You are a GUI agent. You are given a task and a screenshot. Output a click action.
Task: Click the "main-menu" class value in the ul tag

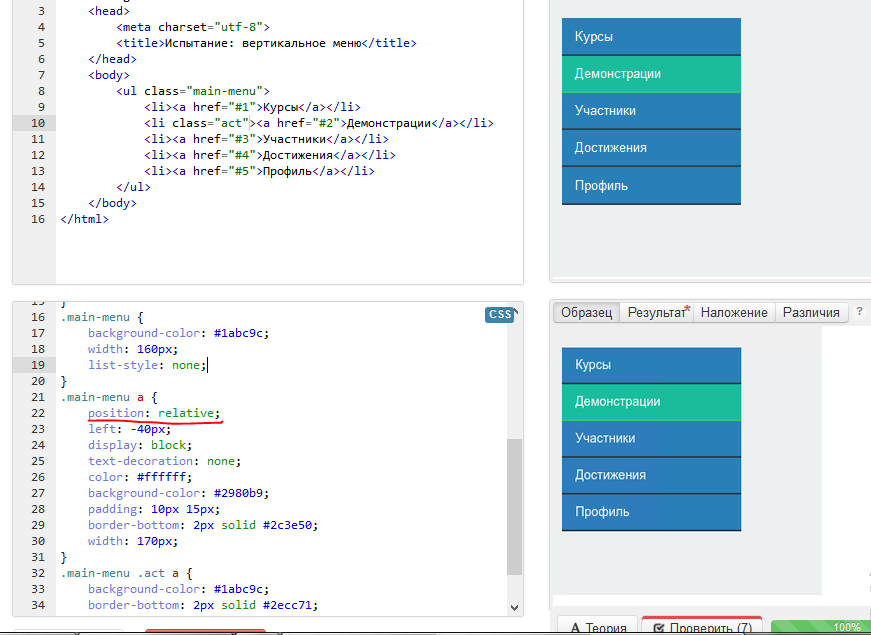point(224,91)
